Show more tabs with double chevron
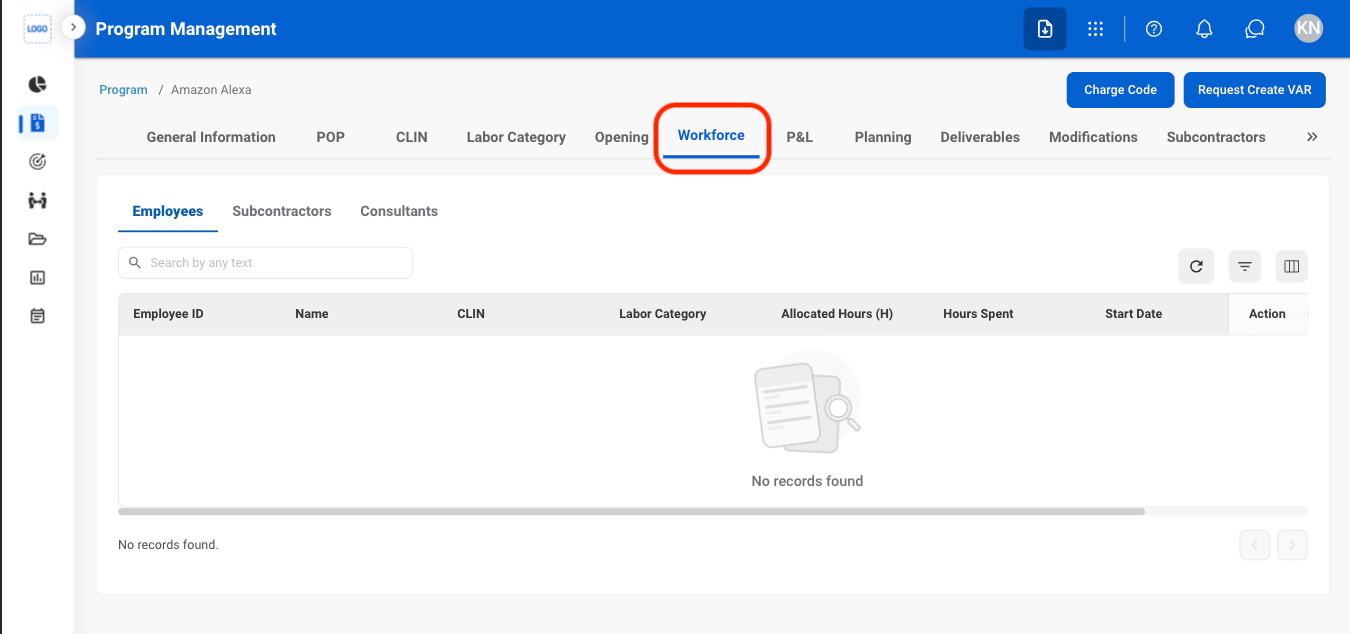Image resolution: width=1350 pixels, height=634 pixels. [1312, 137]
